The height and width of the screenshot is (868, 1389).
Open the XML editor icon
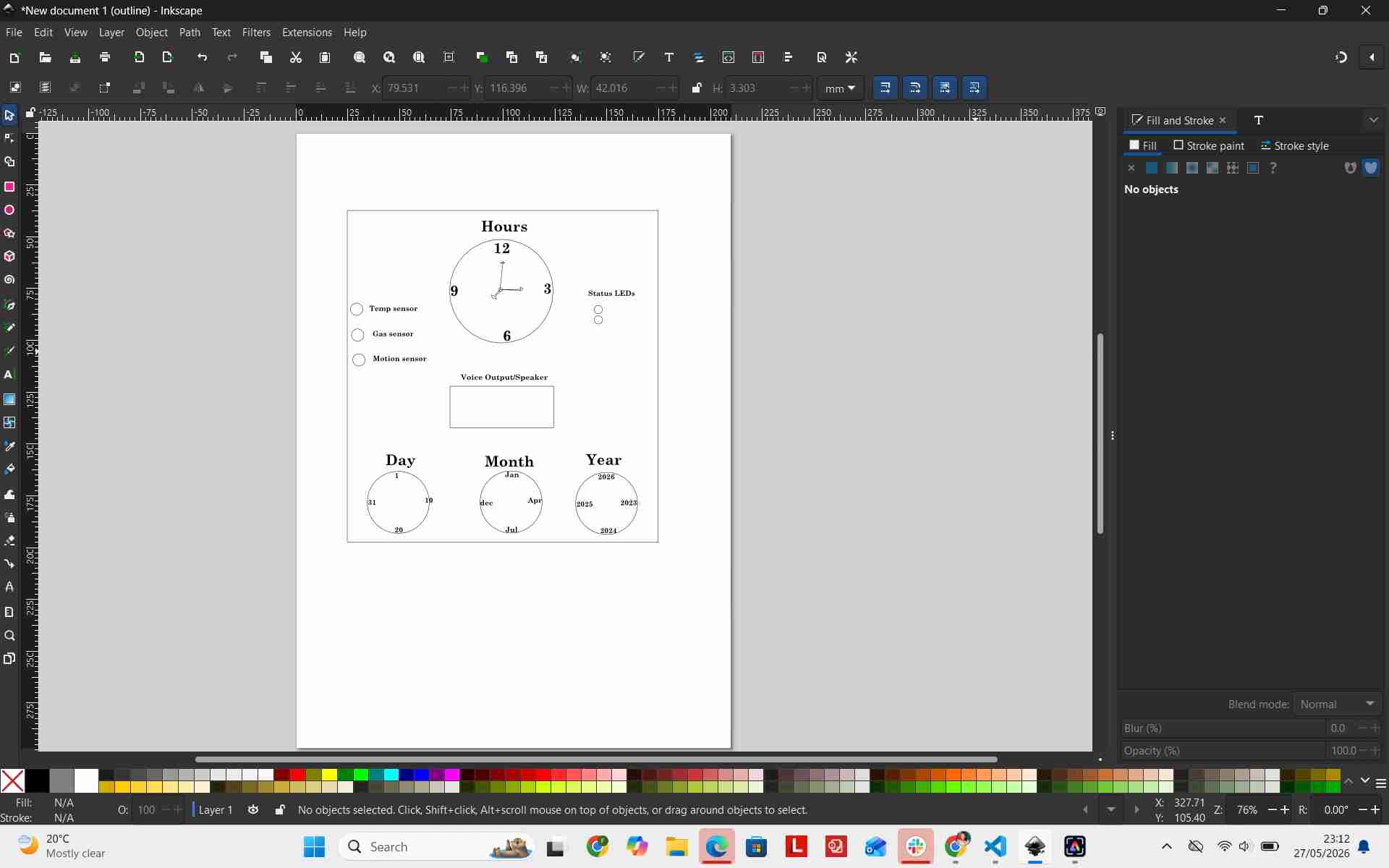click(x=729, y=57)
